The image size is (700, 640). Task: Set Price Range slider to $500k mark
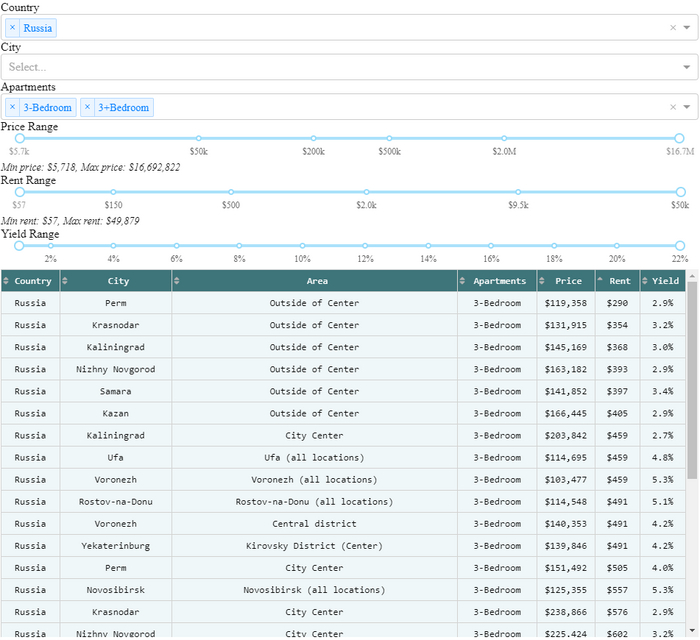click(x=389, y=139)
